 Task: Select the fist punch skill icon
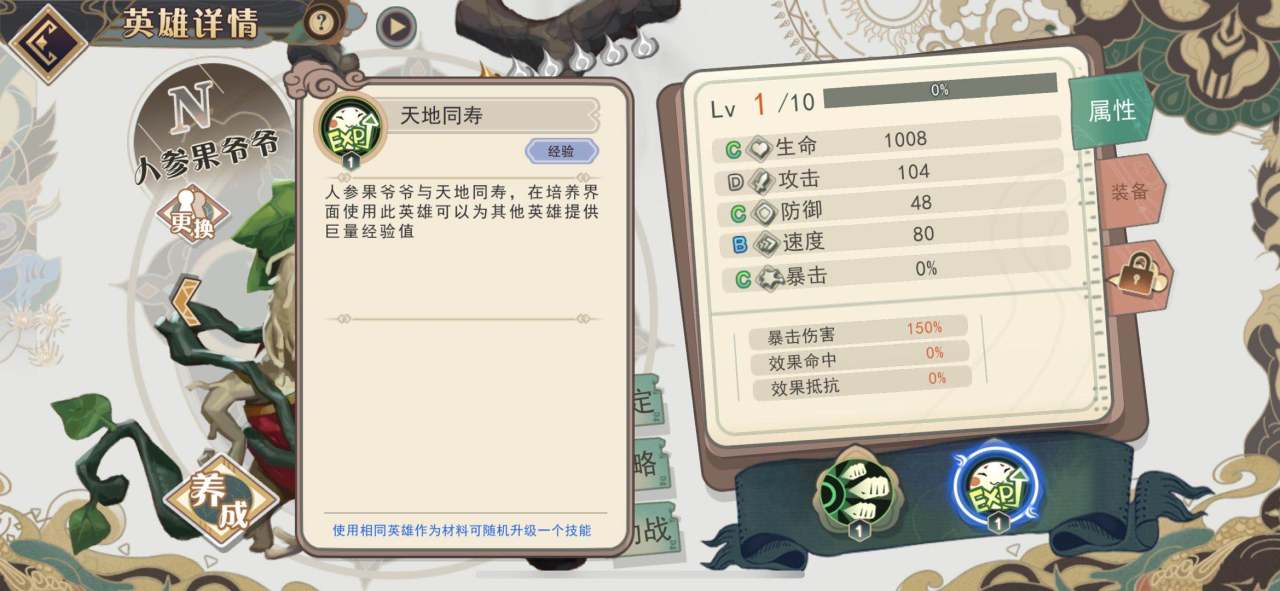[x=855, y=493]
